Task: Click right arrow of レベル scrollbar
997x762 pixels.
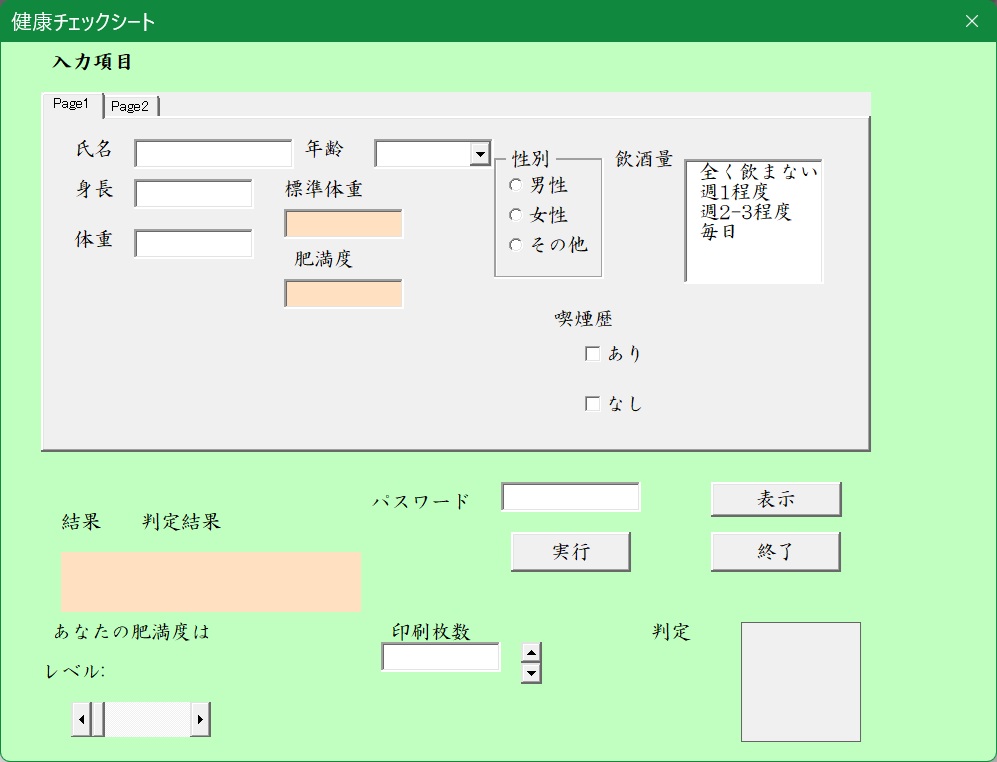Action: point(200,719)
